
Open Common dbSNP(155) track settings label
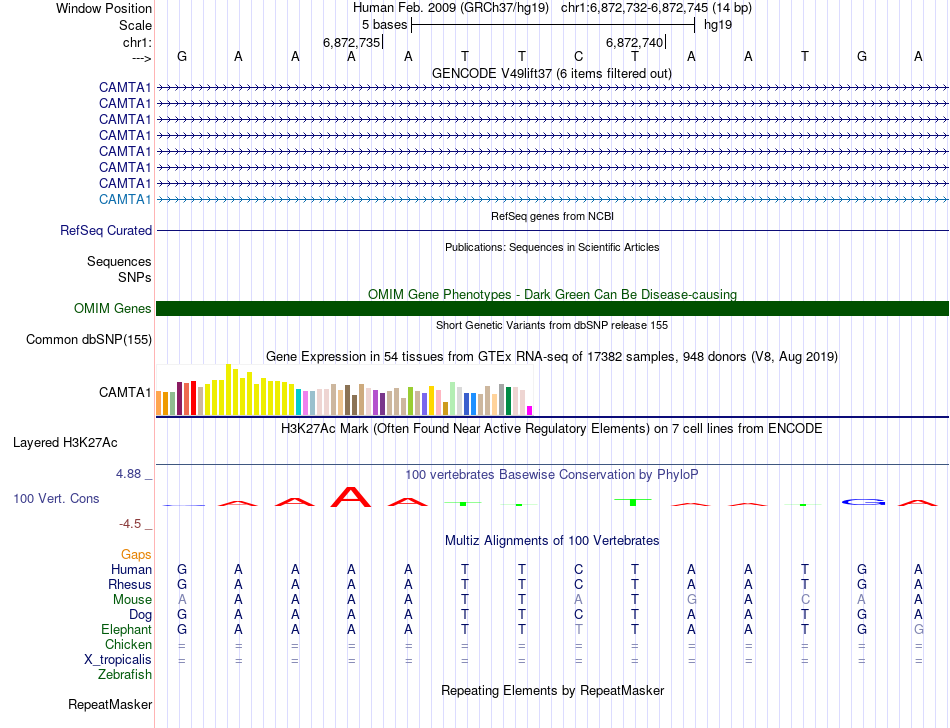(88, 339)
